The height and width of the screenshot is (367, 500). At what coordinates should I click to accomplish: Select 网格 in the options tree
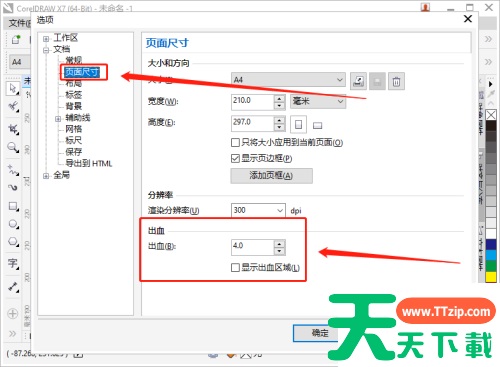73,129
